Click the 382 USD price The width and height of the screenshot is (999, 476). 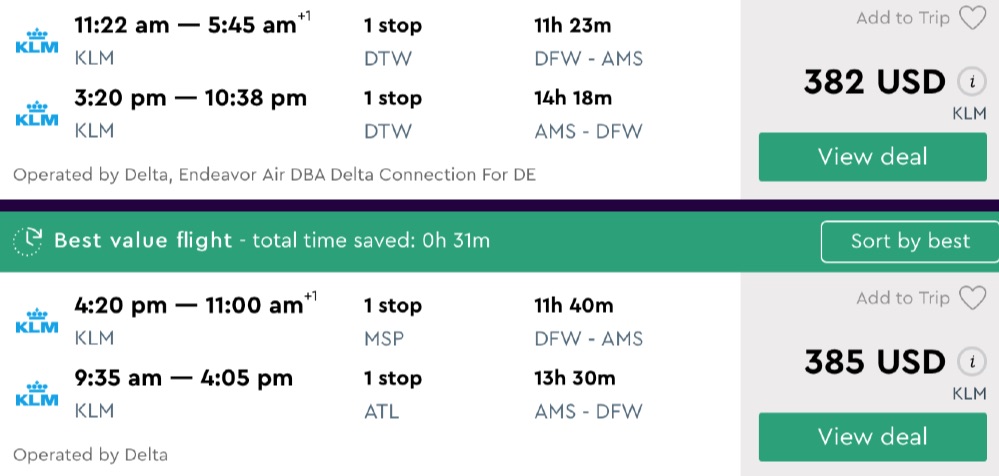coord(874,82)
